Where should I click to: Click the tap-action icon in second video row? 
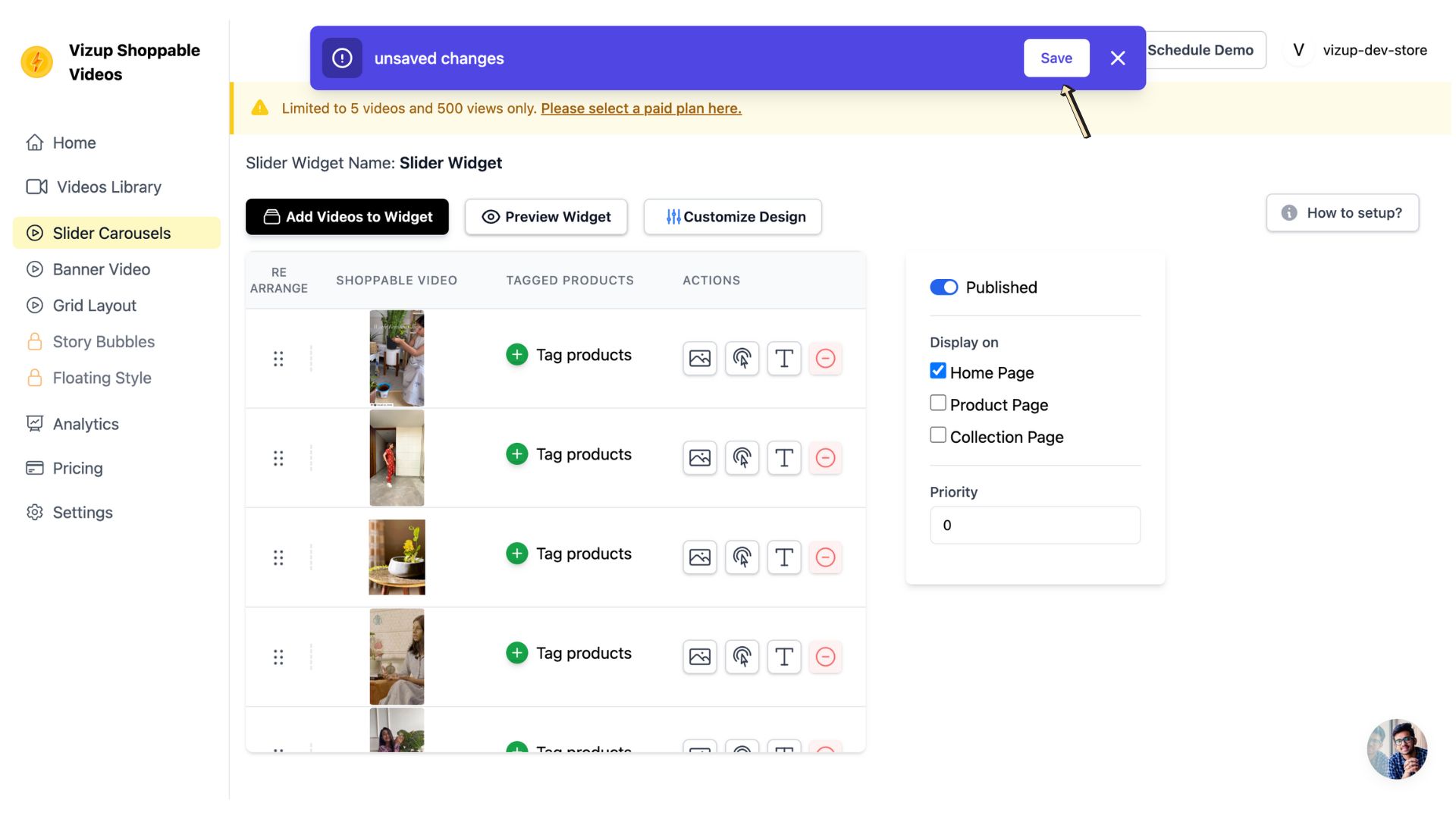pos(742,458)
